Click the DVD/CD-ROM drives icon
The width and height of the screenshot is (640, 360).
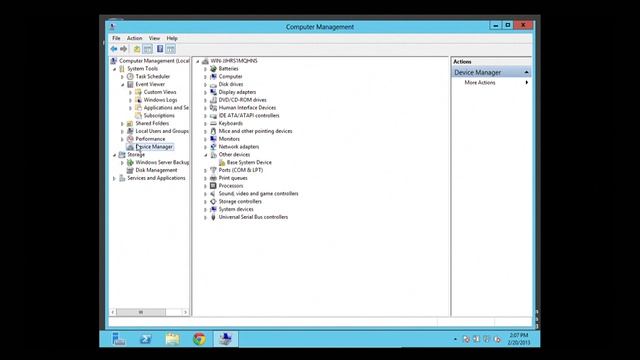(x=213, y=100)
